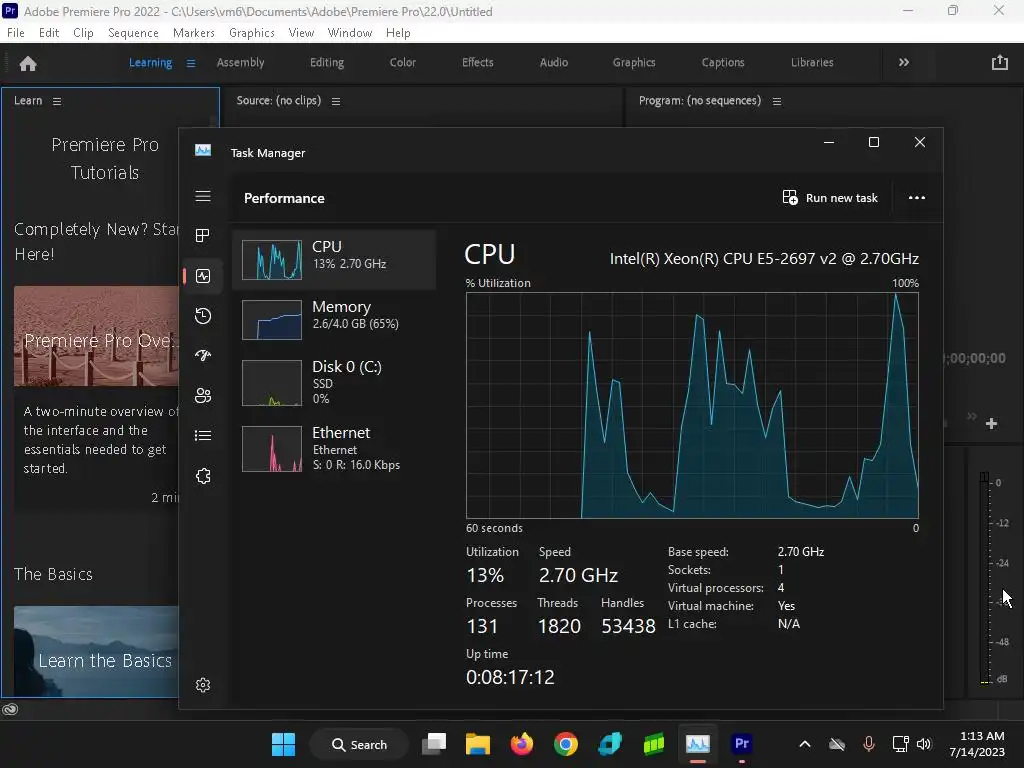Open the View menu
Viewport: 1024px width, 768px height.
pyautogui.click(x=301, y=33)
